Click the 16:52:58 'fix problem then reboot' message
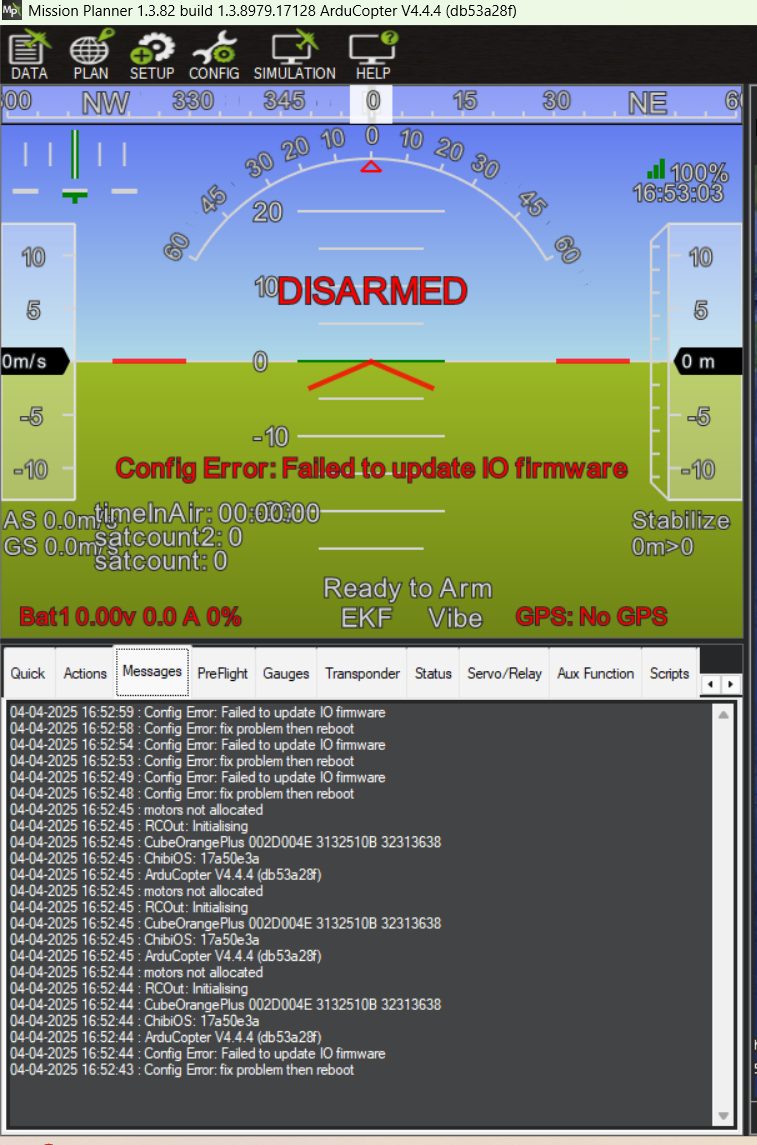The image size is (757, 1145). (x=182, y=729)
